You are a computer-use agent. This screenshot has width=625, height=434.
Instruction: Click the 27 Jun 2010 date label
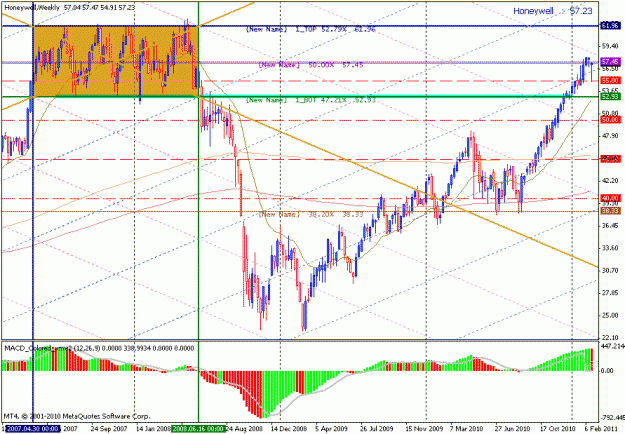pyautogui.click(x=513, y=429)
